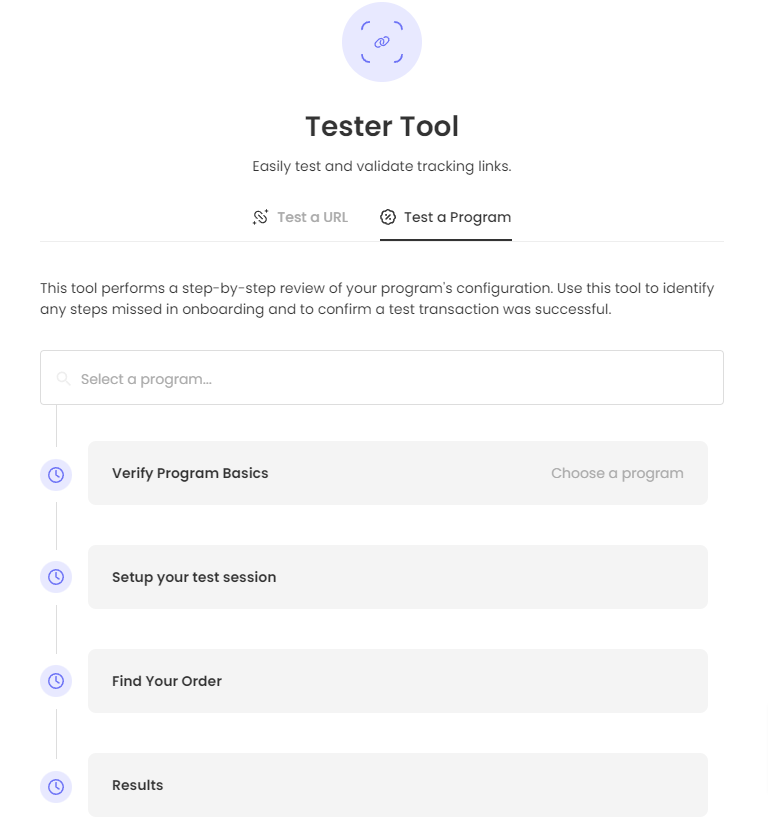Click the clock icon beside Setup your test session
This screenshot has height=820, width=768.
[x=56, y=577]
